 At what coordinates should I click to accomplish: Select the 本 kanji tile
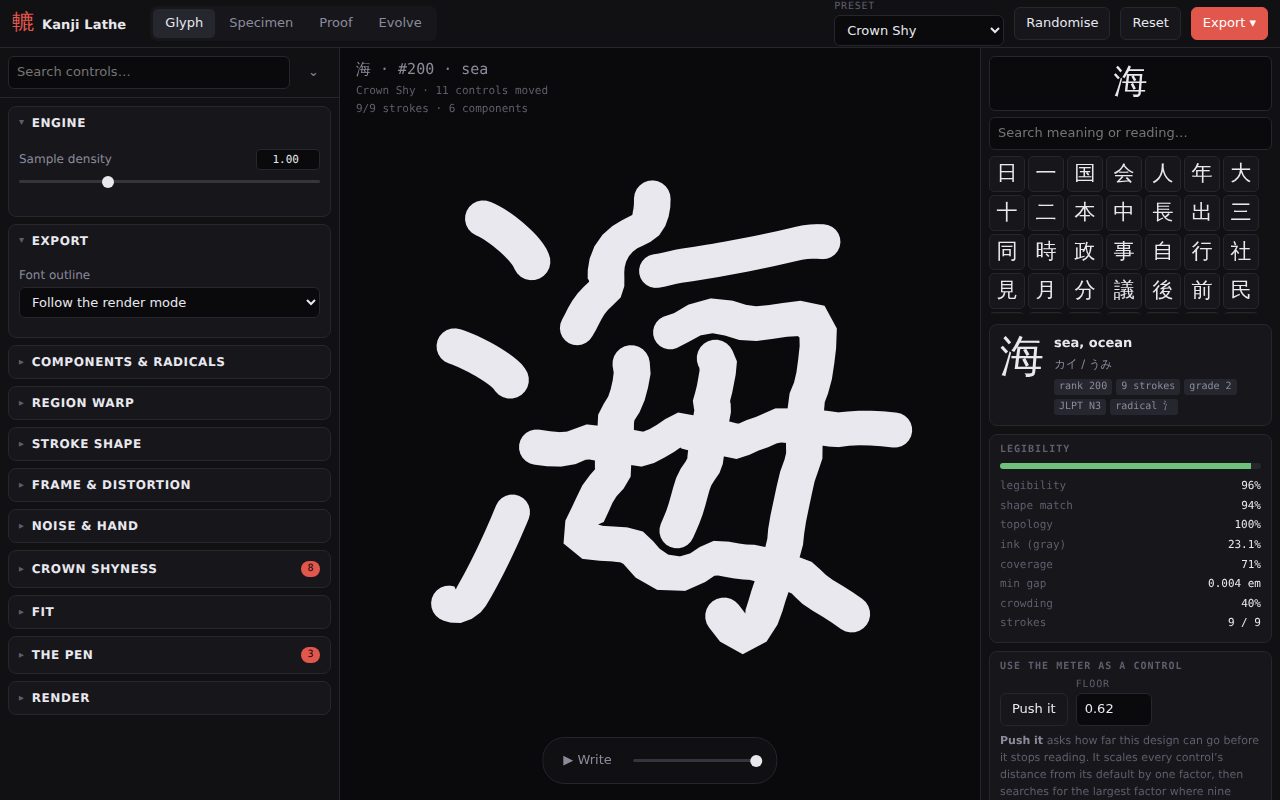click(1085, 212)
